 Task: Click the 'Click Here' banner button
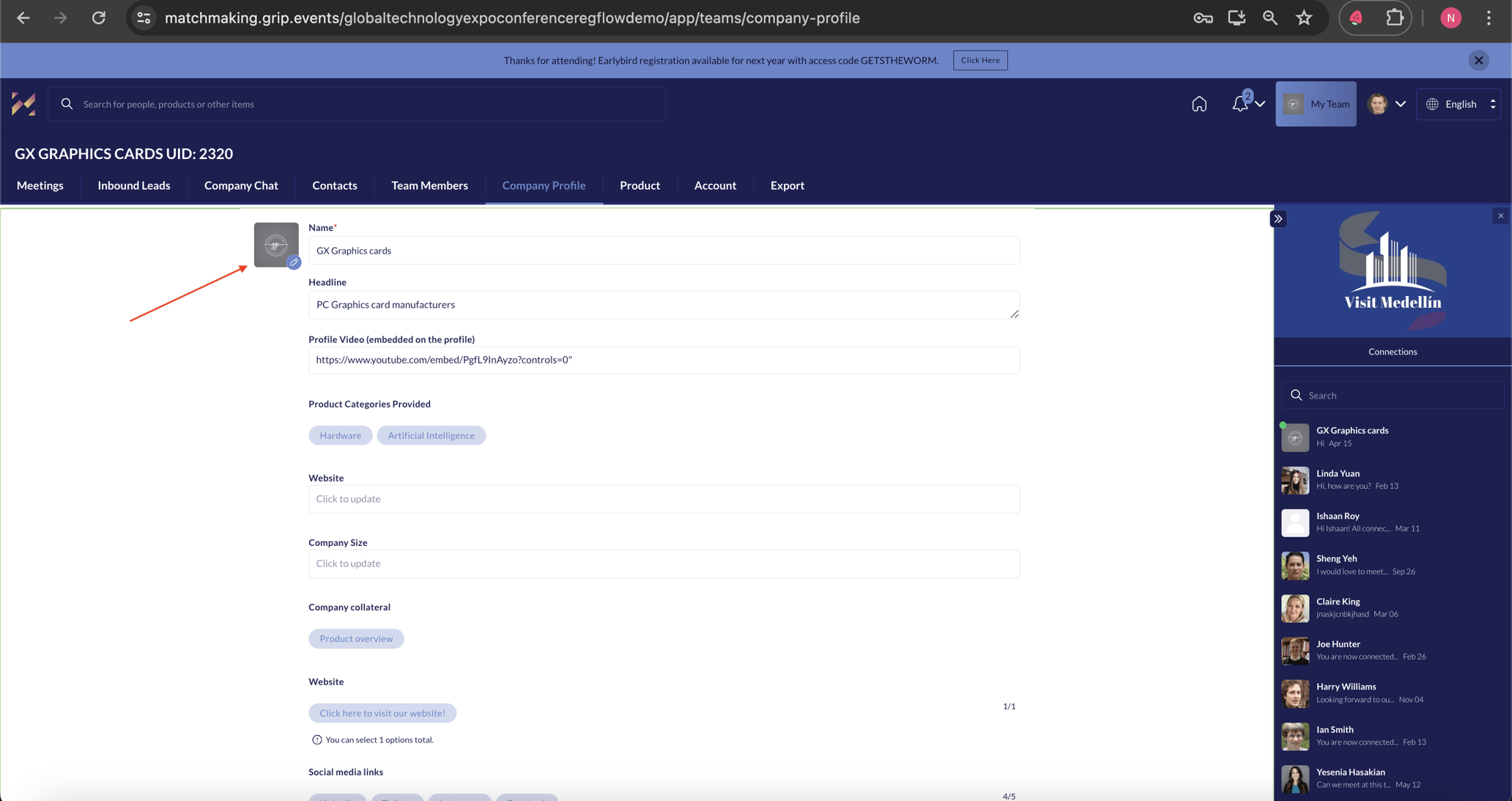979,60
